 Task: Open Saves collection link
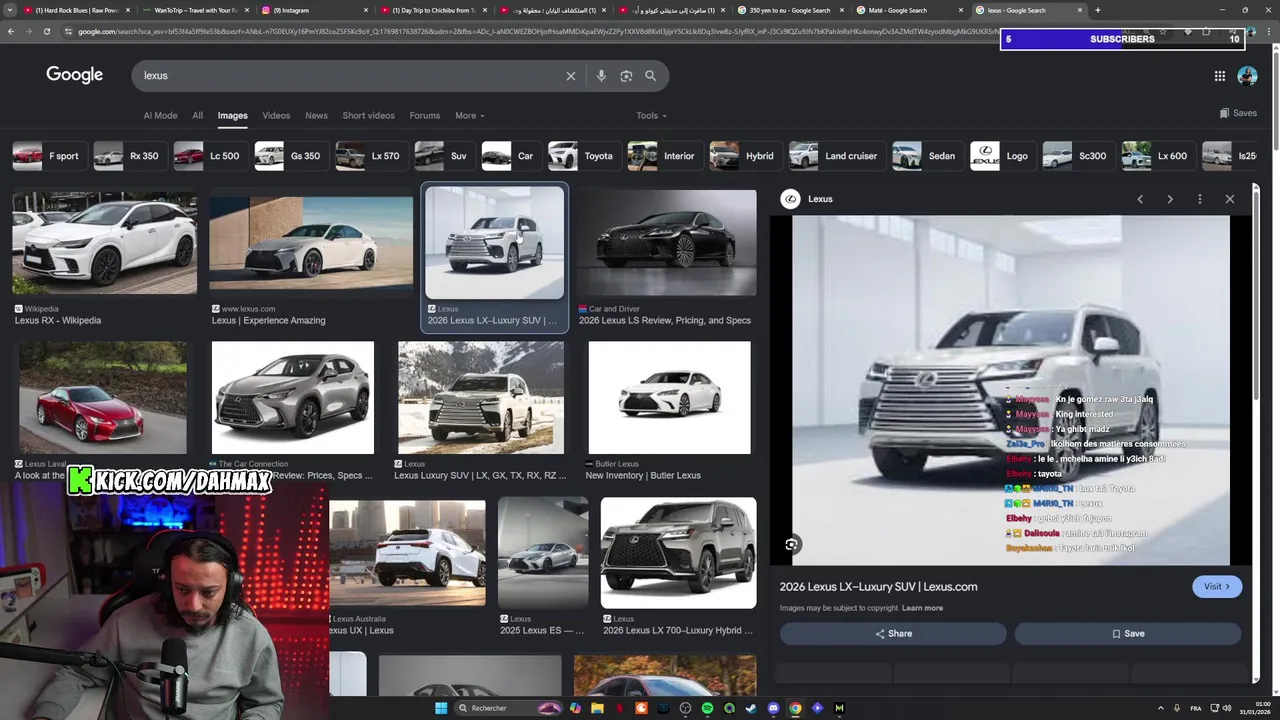click(1238, 113)
